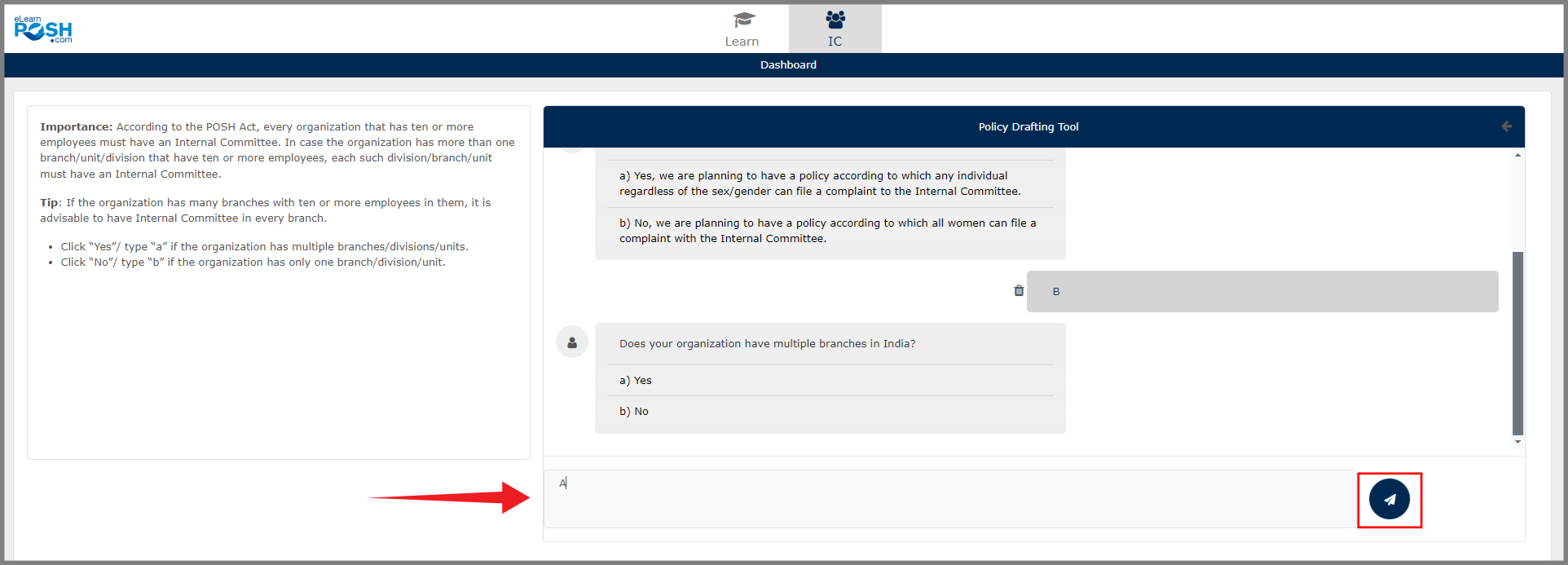Click back arrow in Policy Drafting Tool header
The image size is (1568, 565).
1506,126
